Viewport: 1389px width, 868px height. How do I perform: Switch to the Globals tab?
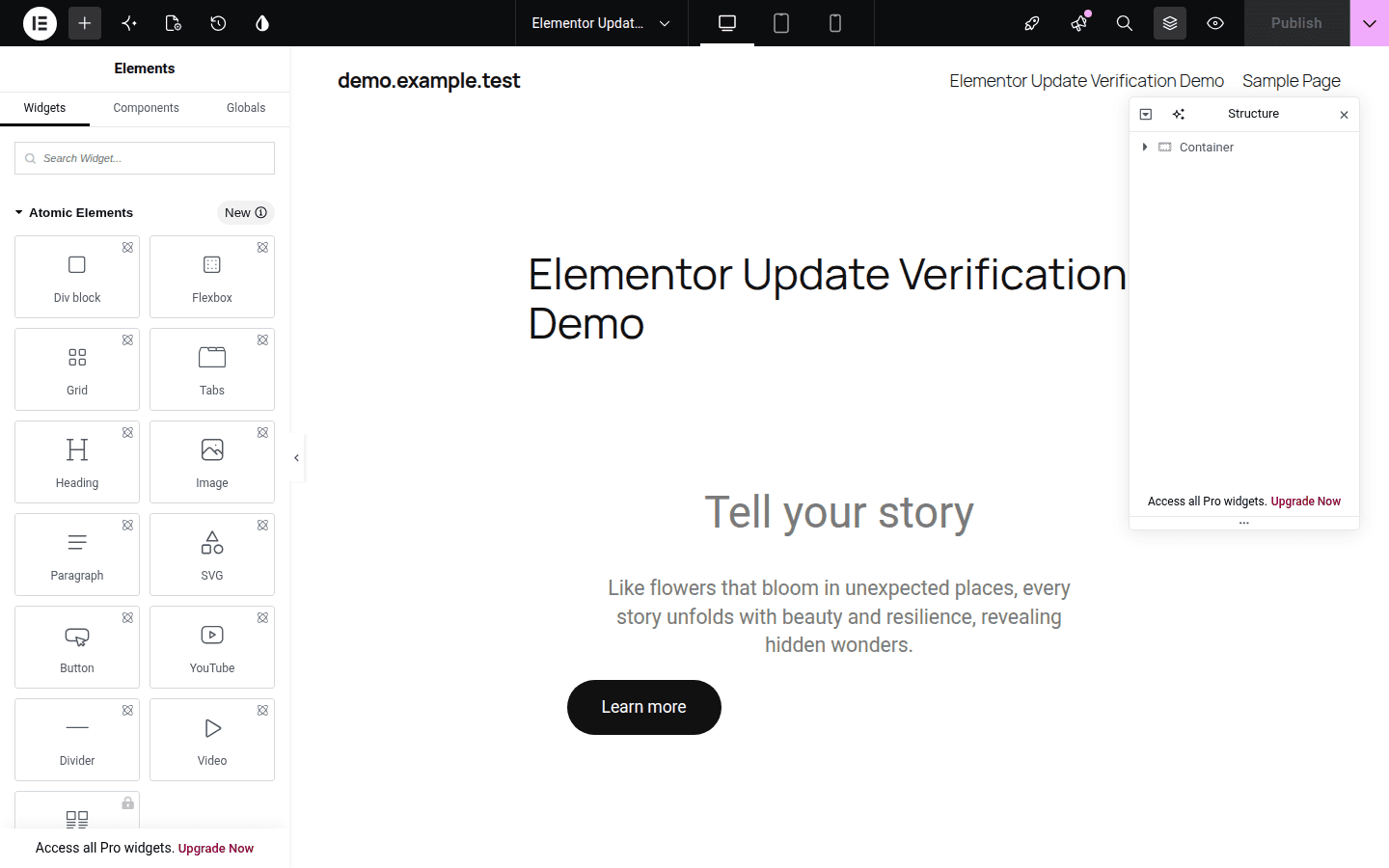[x=246, y=108]
